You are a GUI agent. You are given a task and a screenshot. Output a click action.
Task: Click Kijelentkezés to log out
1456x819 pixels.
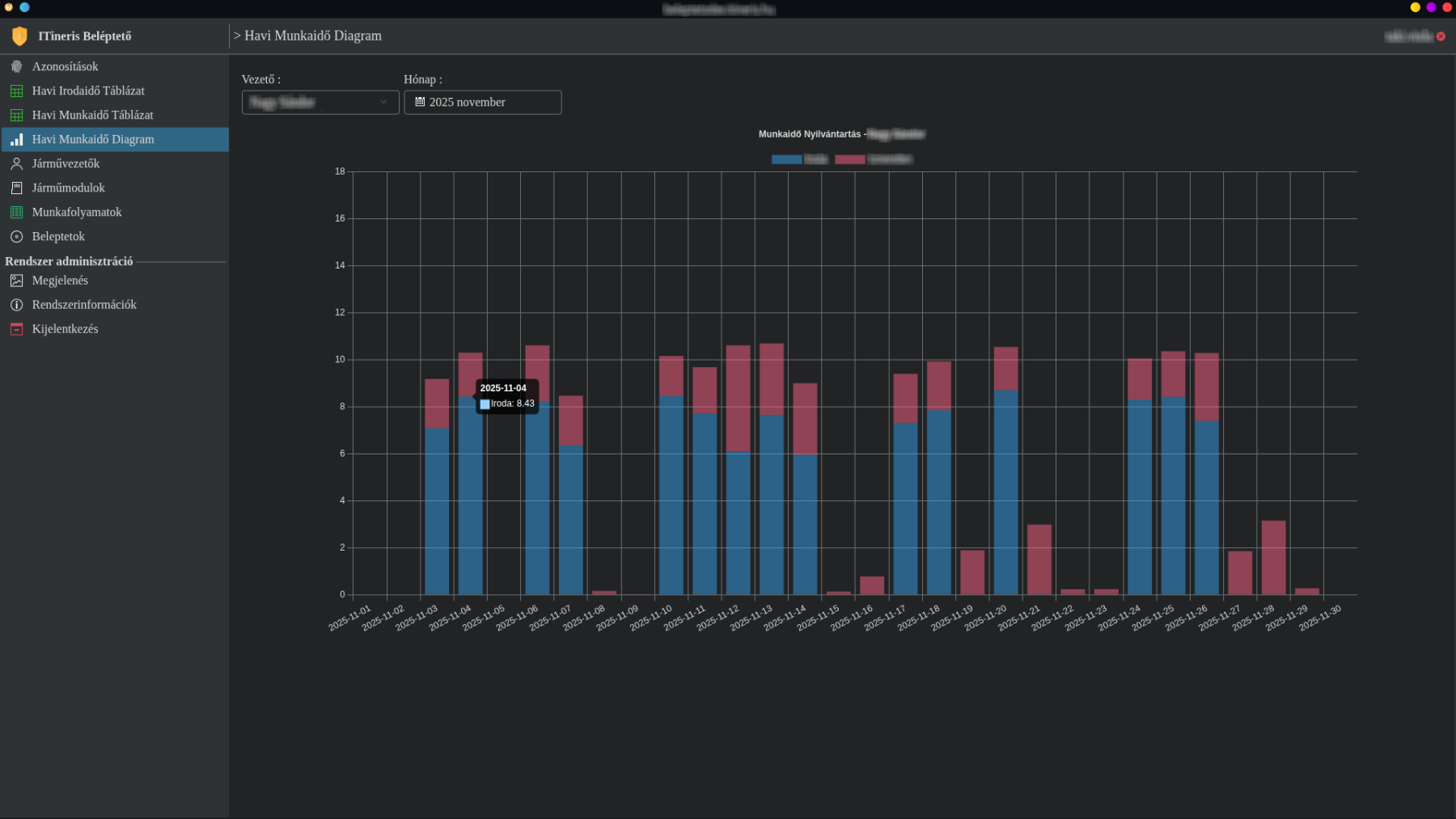pyautogui.click(x=65, y=329)
